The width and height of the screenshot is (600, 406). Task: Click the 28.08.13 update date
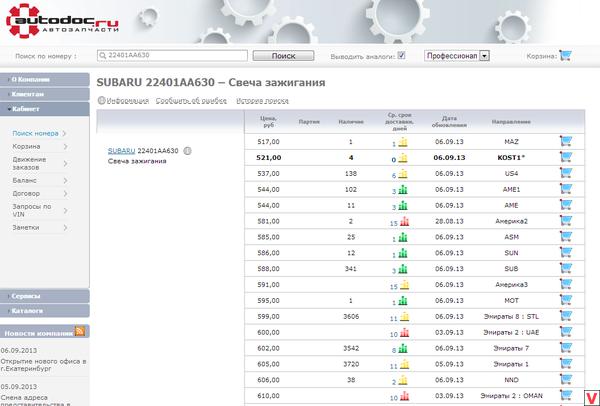click(x=449, y=221)
